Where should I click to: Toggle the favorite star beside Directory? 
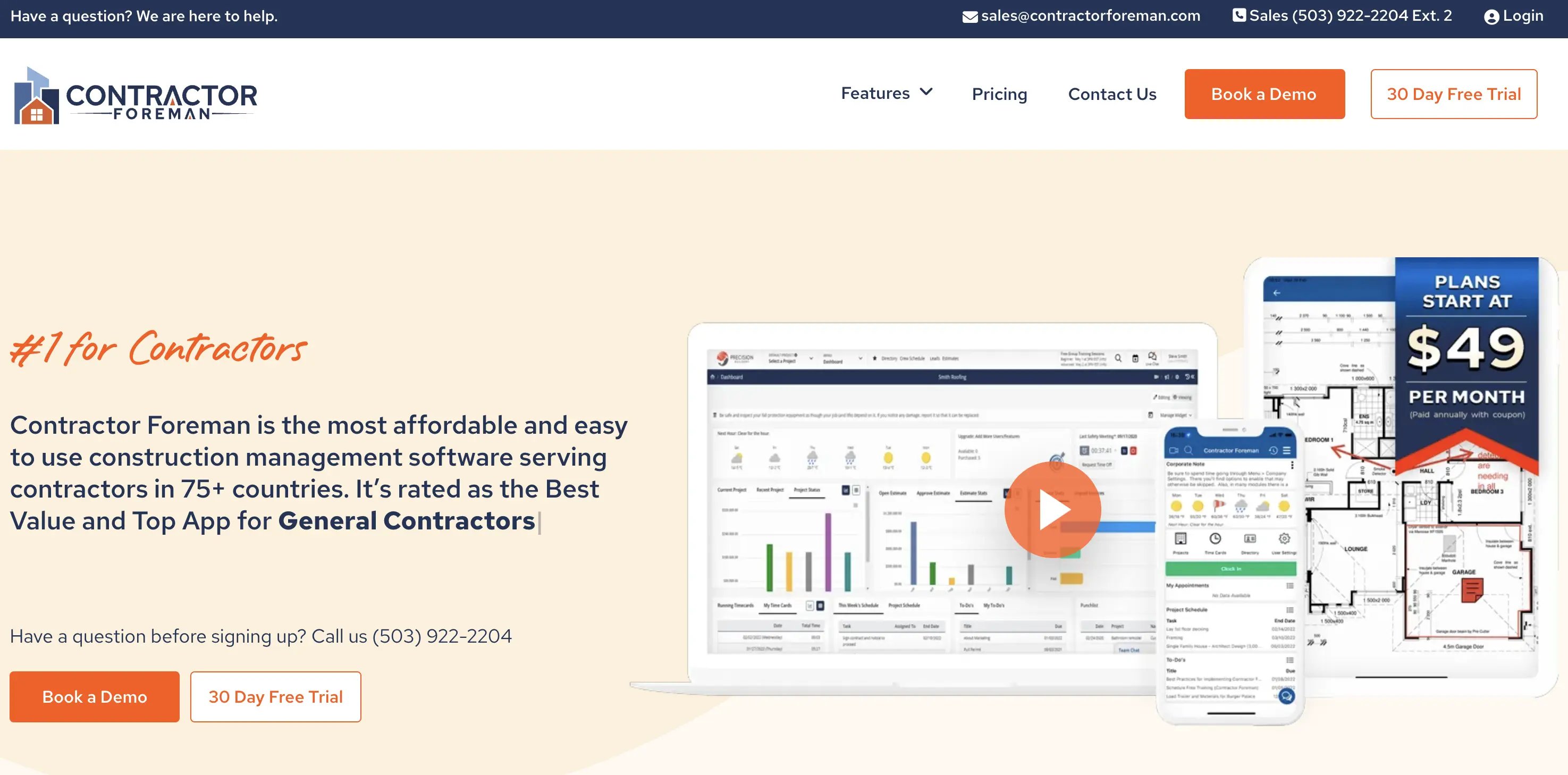[875, 359]
